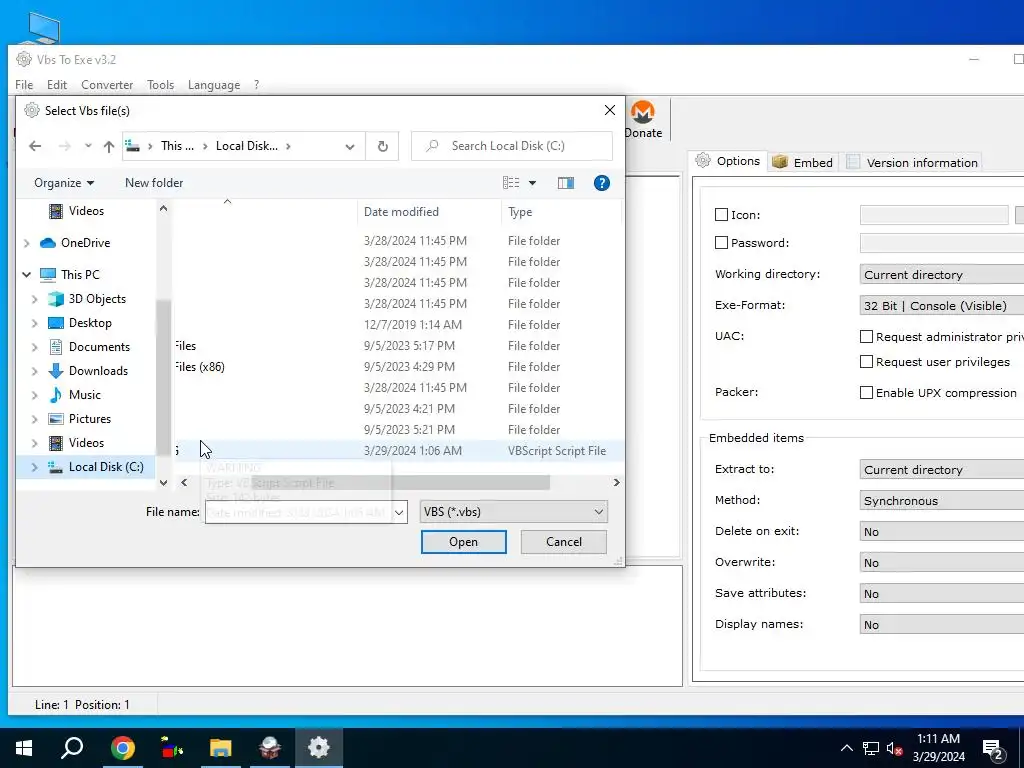Go up one folder level
The width and height of the screenshot is (1024, 768).
pos(109,146)
